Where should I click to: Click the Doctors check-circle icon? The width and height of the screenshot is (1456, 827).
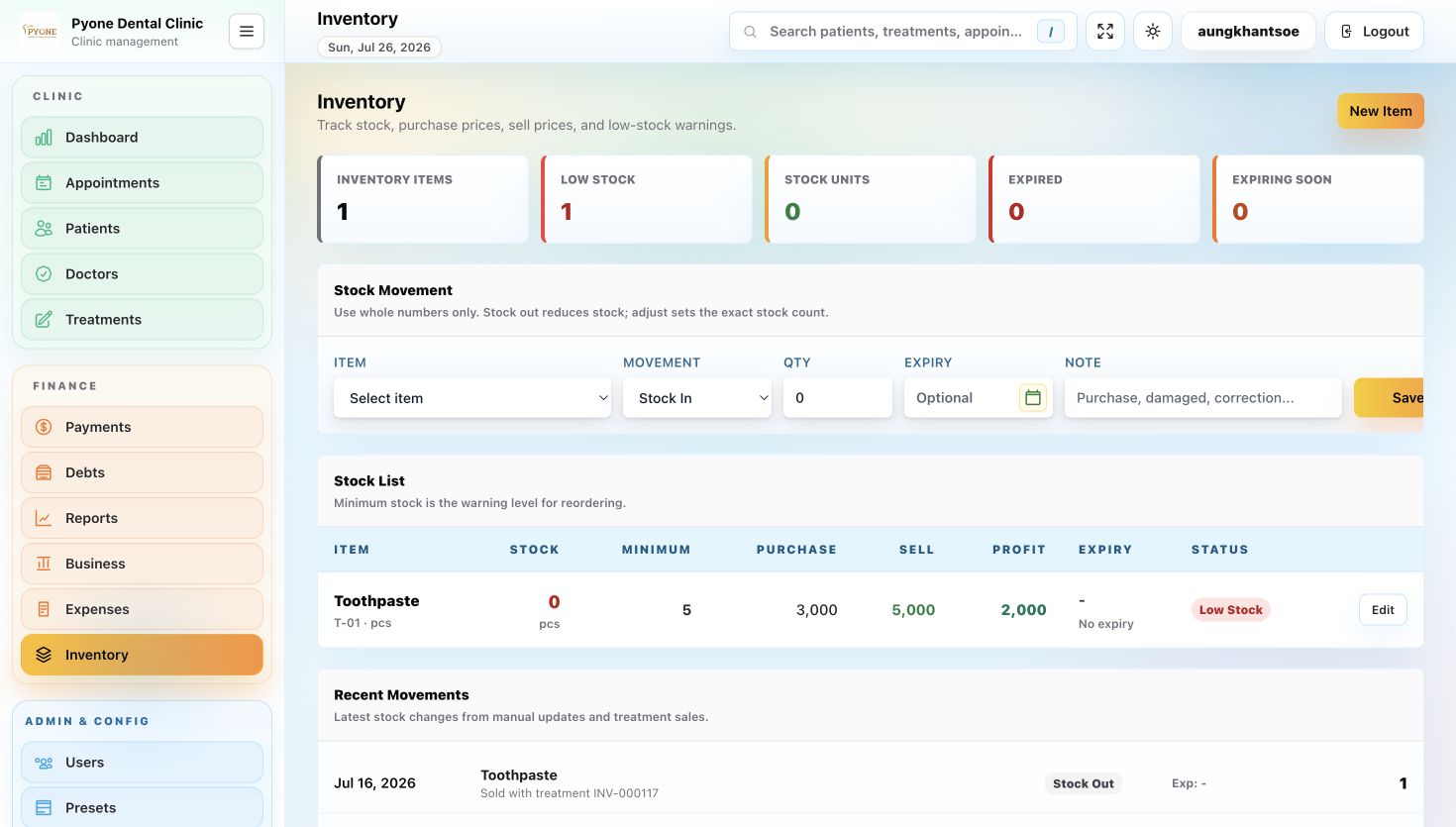point(44,274)
